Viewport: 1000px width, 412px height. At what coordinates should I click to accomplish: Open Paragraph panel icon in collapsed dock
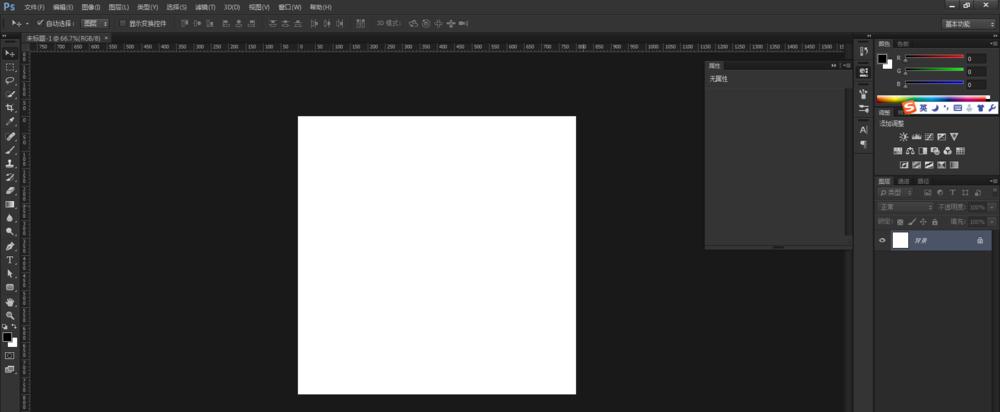click(x=864, y=144)
